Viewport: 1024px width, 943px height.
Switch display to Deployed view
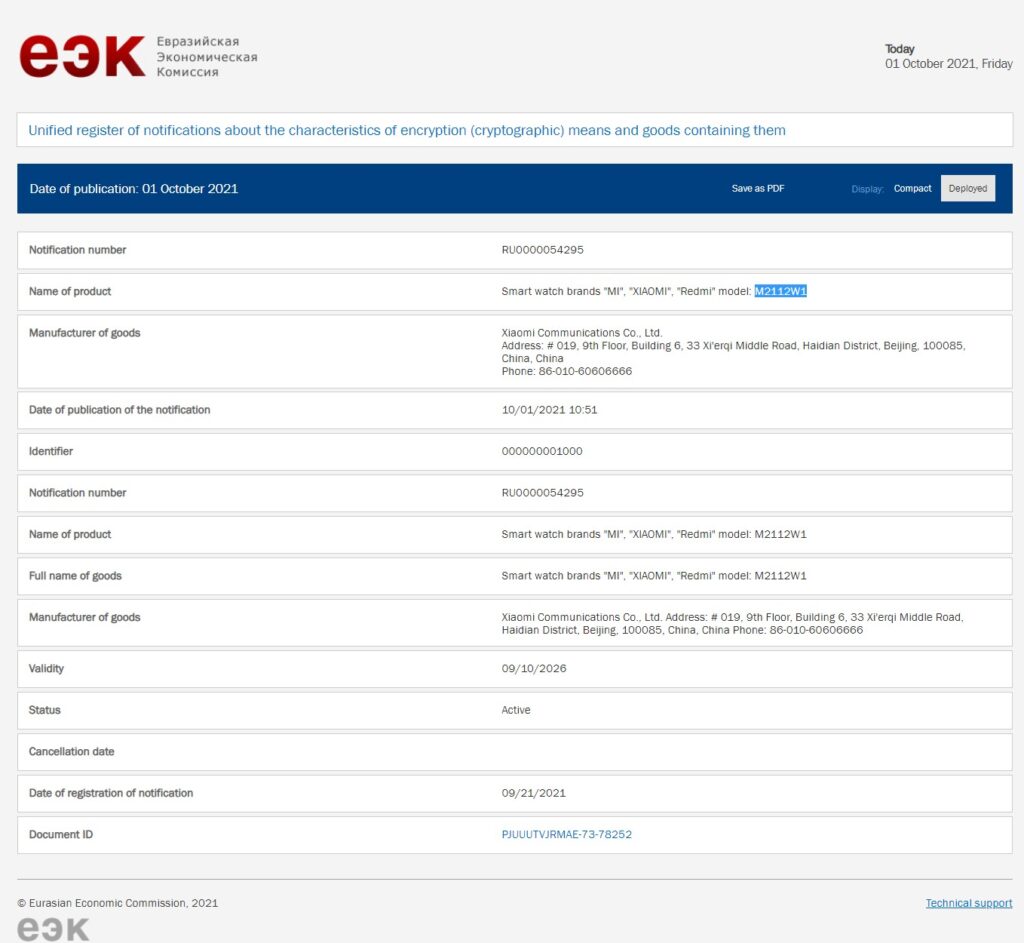pyautogui.click(x=967, y=188)
